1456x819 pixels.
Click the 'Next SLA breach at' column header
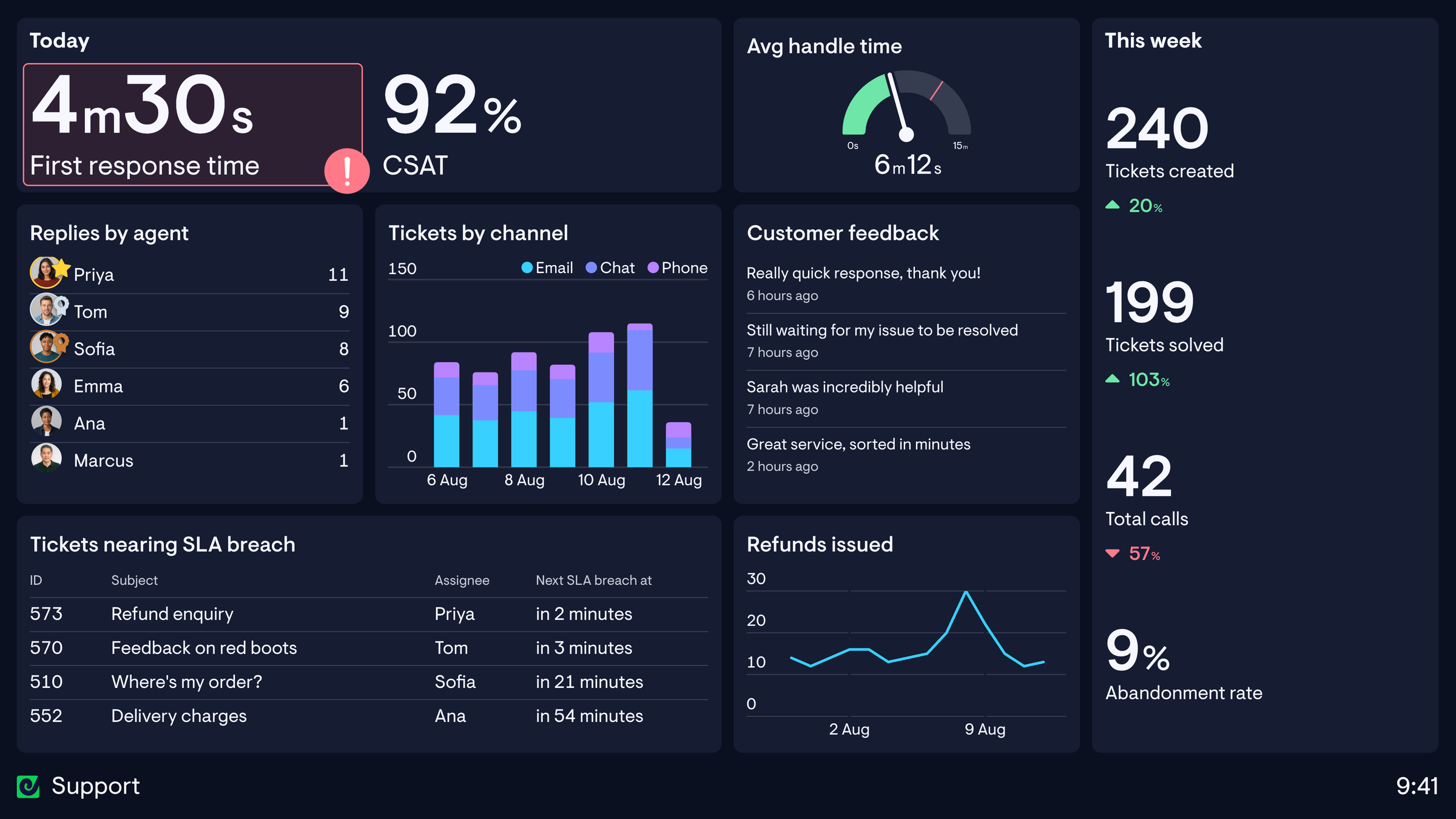click(593, 581)
